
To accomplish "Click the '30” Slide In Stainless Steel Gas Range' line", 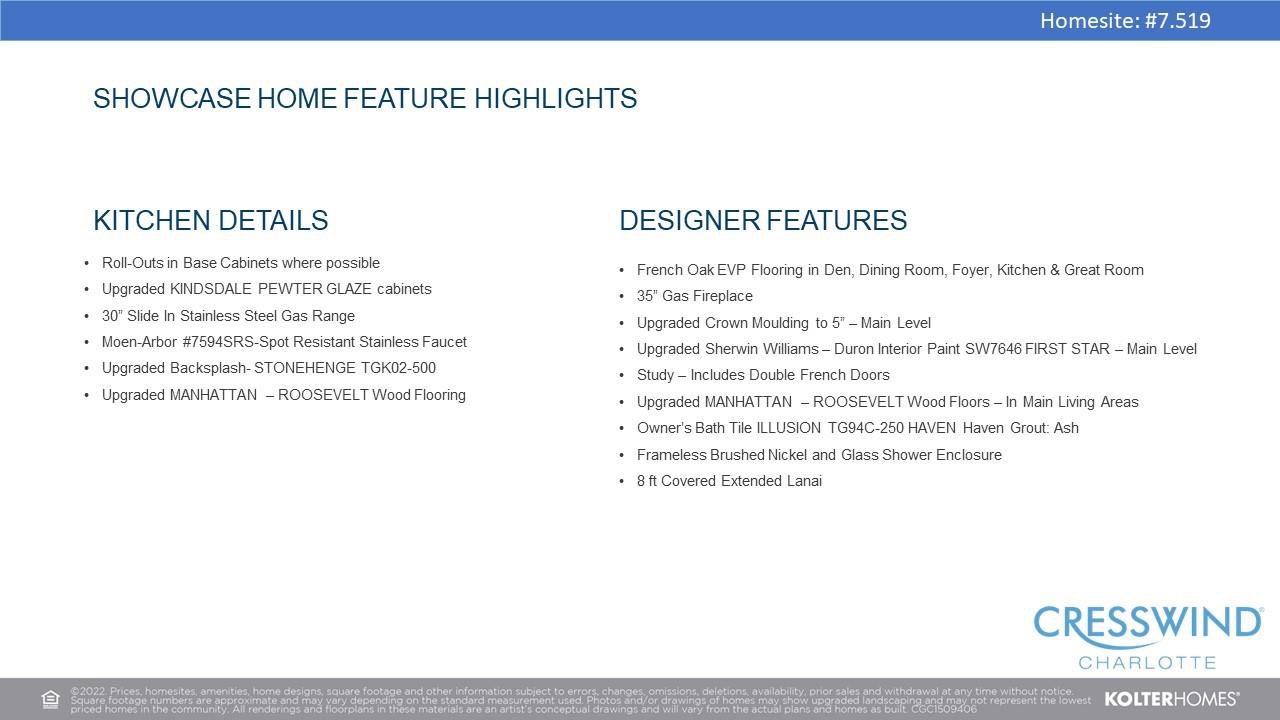I will tap(228, 316).
